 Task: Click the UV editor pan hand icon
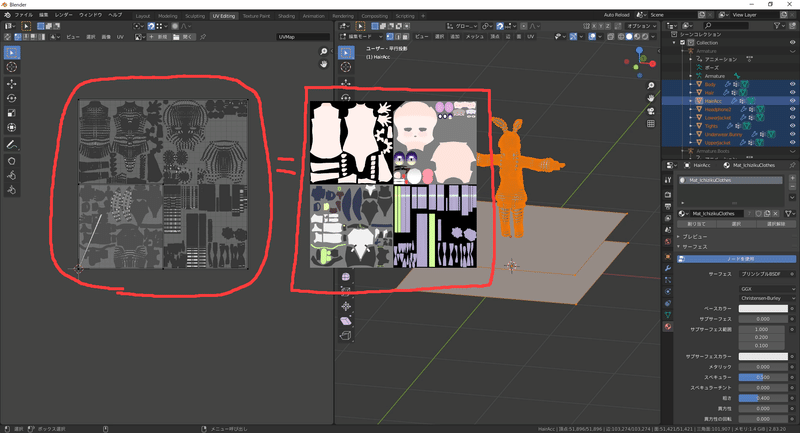click(323, 64)
